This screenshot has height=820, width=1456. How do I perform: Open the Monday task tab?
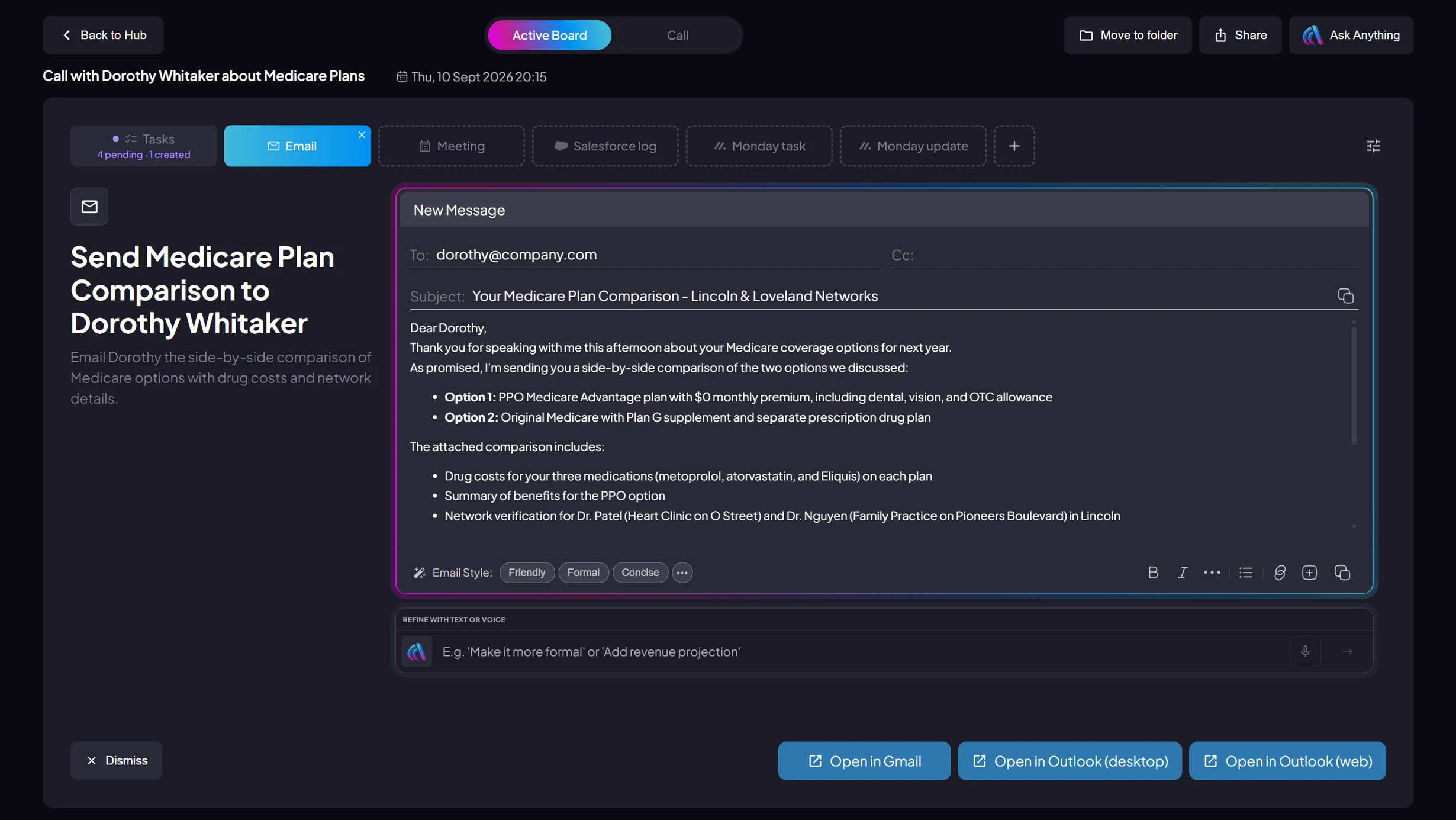pos(759,146)
